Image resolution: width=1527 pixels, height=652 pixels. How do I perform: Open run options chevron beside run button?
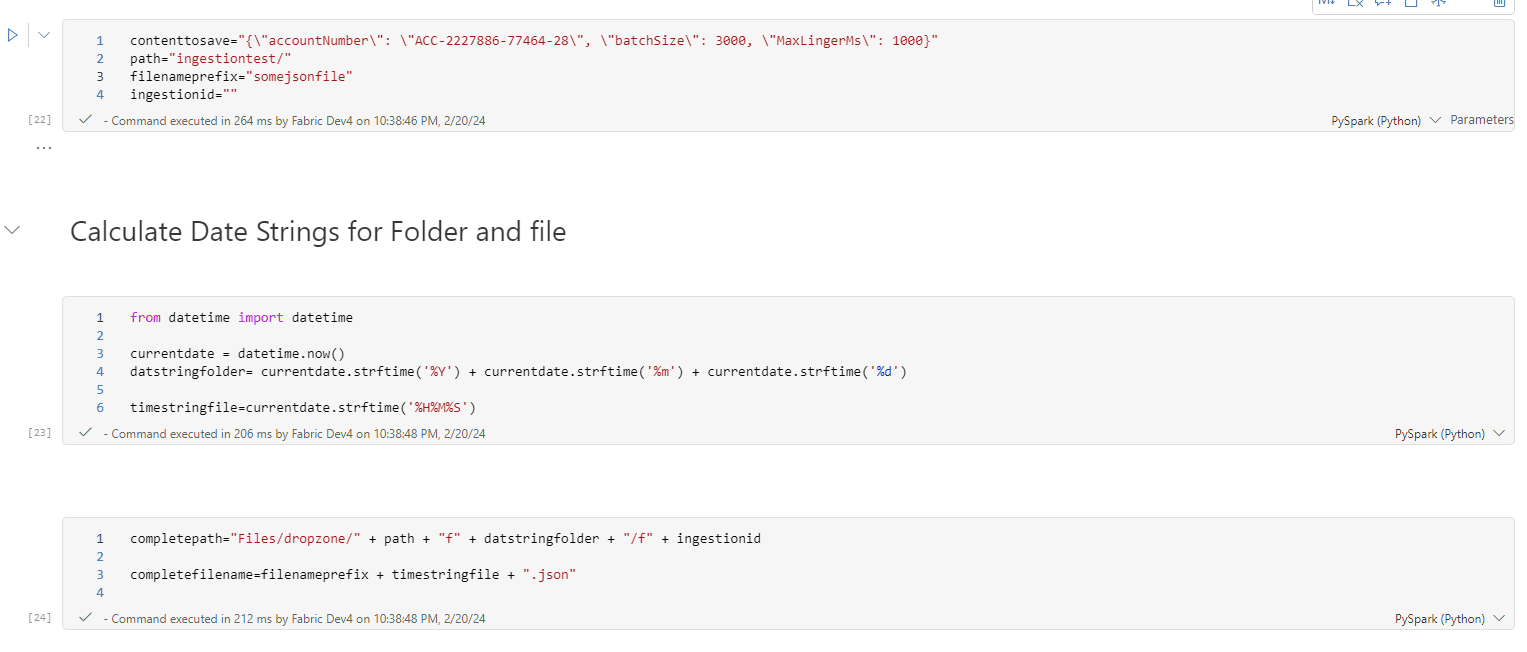(x=44, y=35)
